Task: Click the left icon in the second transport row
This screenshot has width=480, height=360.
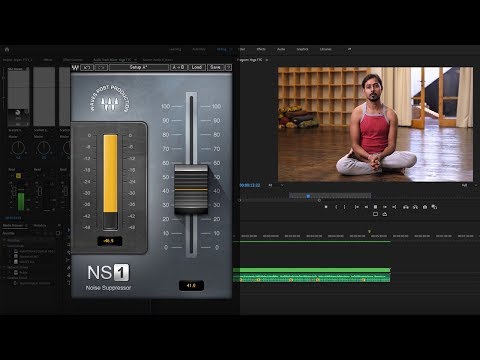Action: [375, 214]
